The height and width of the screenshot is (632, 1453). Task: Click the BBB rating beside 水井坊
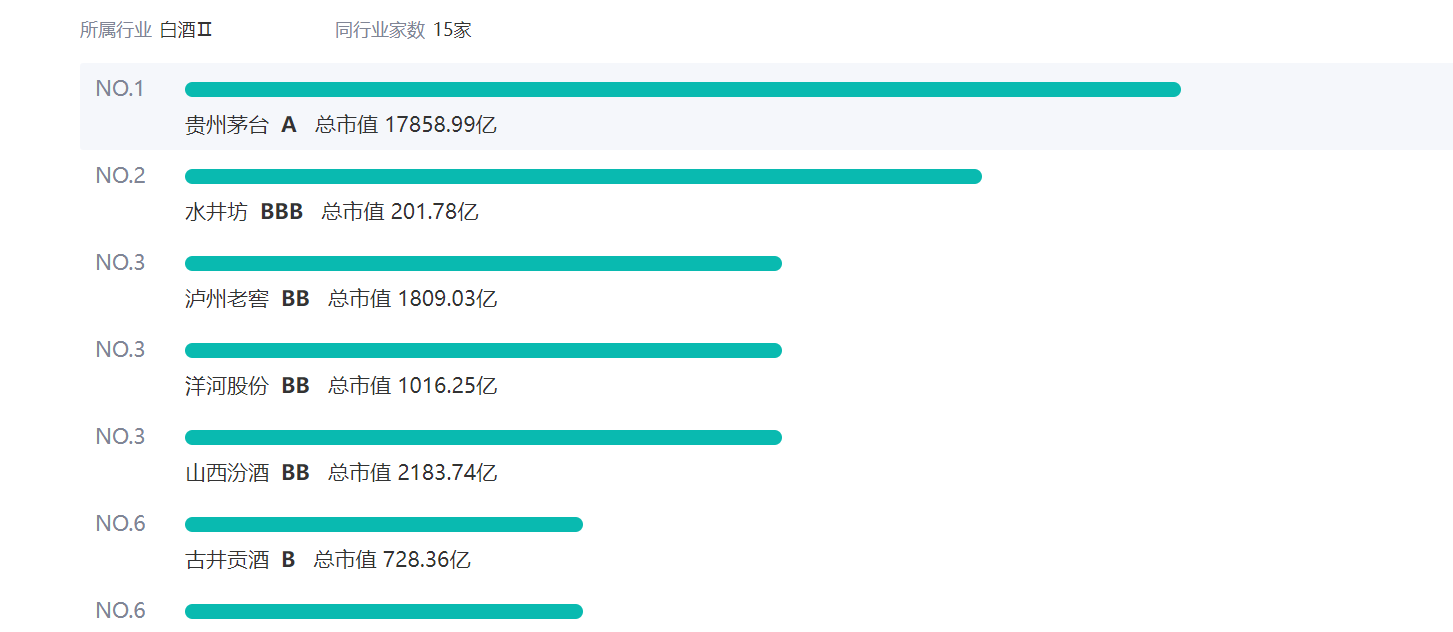click(x=282, y=212)
